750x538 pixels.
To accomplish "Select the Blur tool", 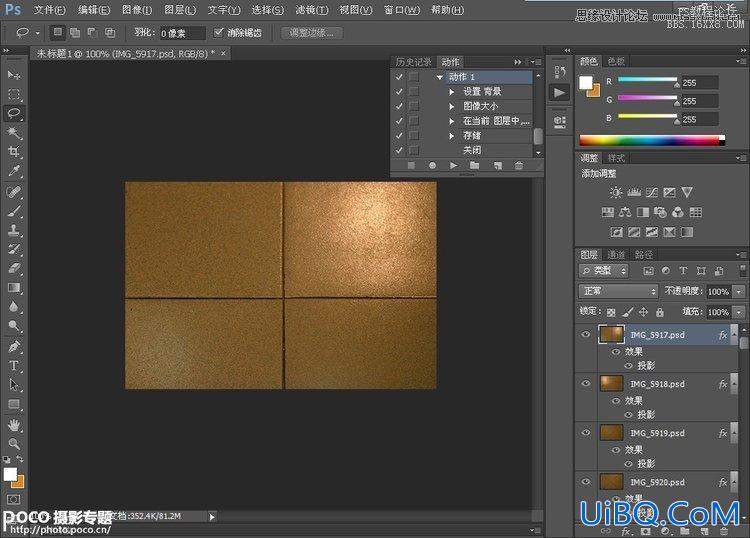I will tap(14, 307).
